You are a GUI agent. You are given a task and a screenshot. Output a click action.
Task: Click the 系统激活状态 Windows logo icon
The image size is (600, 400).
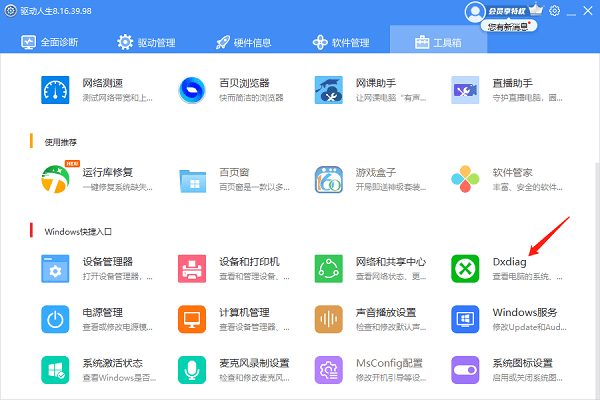coord(55,370)
